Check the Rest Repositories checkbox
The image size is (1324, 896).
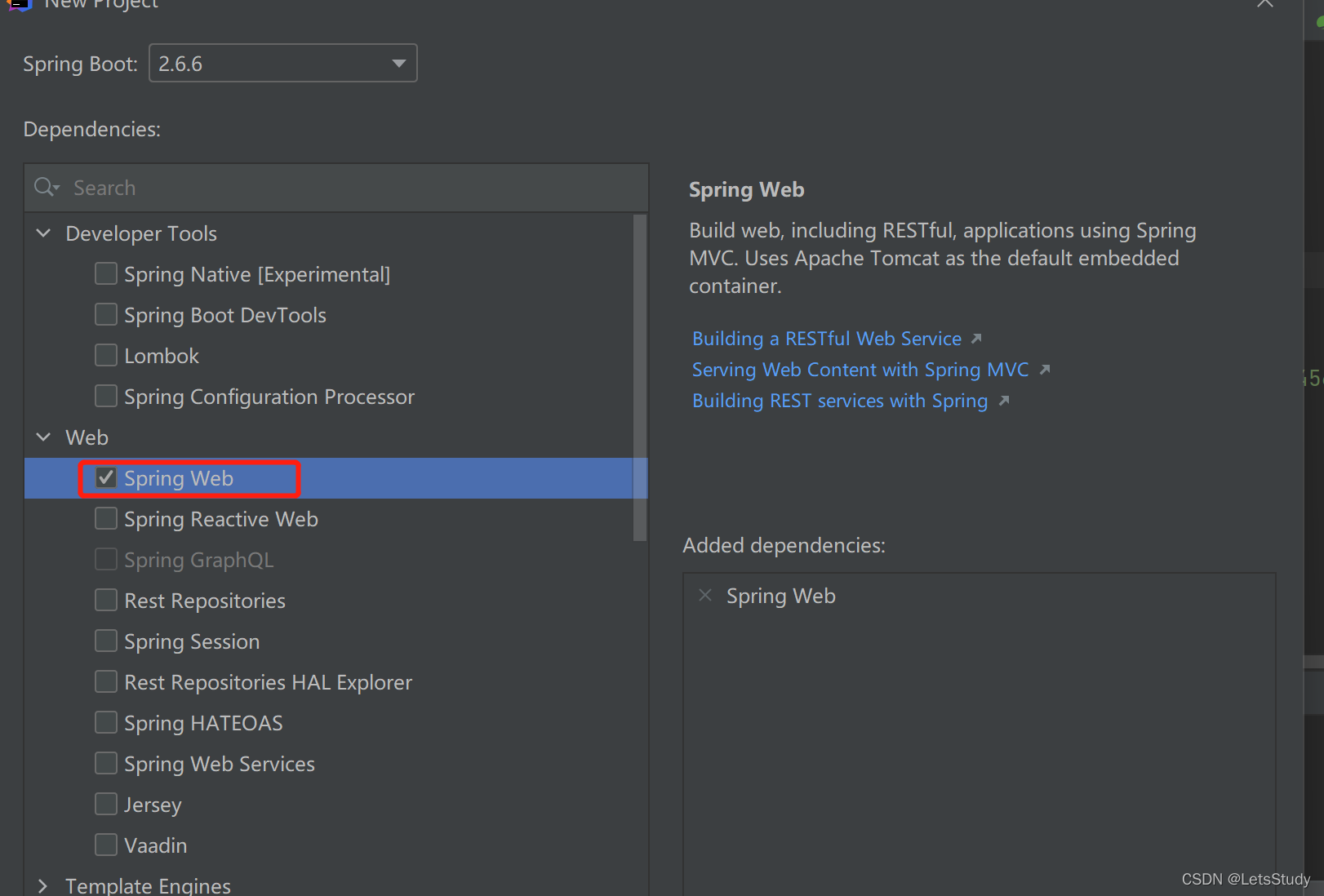pyautogui.click(x=106, y=600)
